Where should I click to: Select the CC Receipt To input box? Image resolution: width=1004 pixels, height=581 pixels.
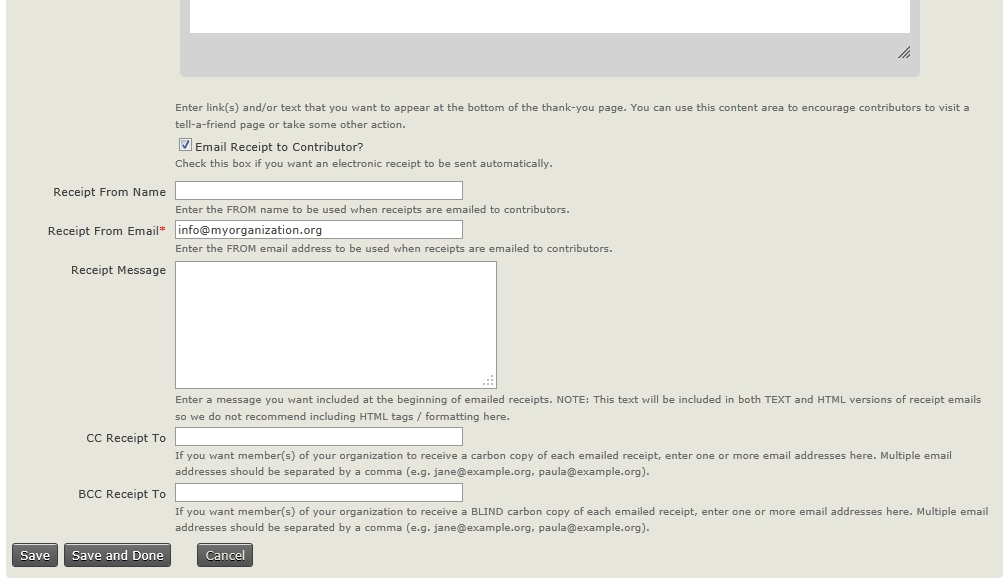318,437
